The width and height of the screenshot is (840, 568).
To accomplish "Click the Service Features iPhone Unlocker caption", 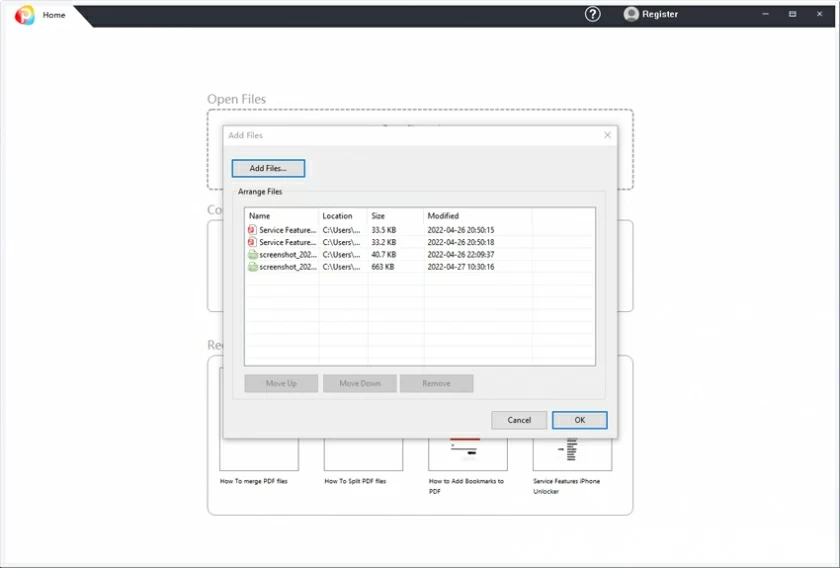I will coord(567,486).
